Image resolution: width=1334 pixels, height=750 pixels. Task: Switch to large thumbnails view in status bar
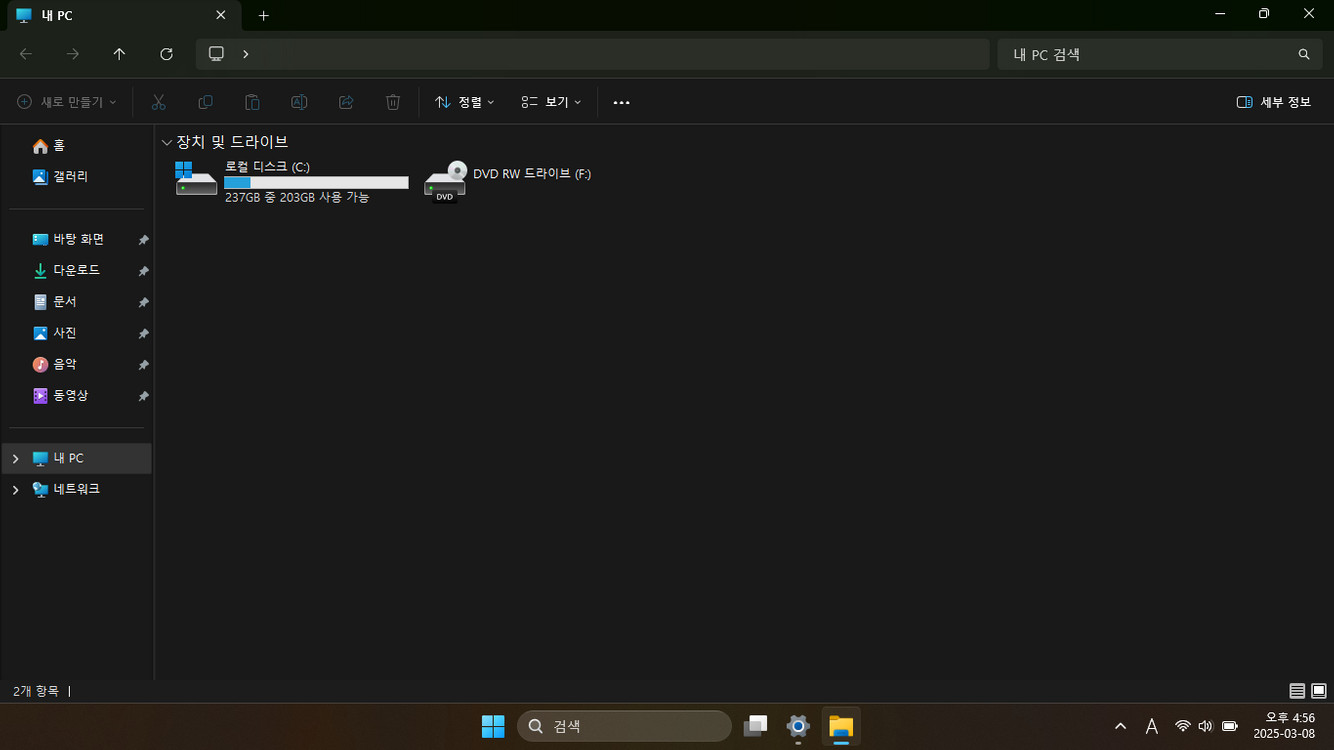(x=1318, y=691)
